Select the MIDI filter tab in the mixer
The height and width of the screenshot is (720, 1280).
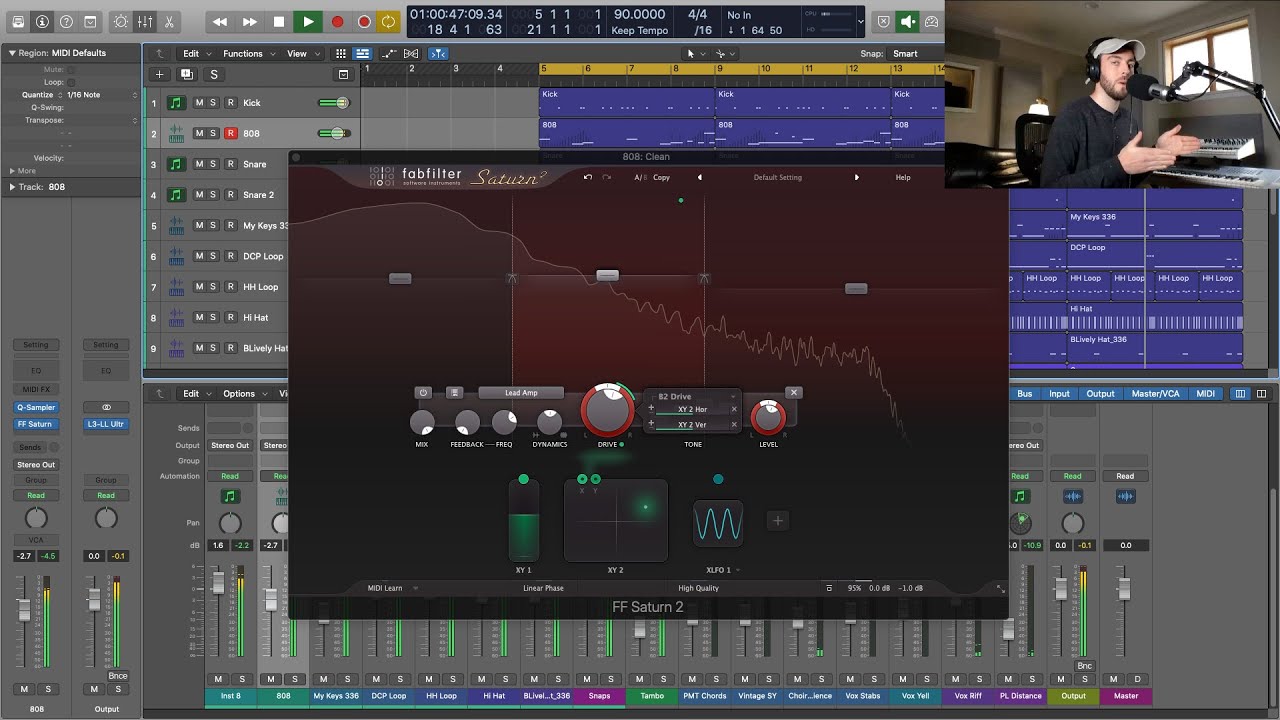(x=1206, y=394)
